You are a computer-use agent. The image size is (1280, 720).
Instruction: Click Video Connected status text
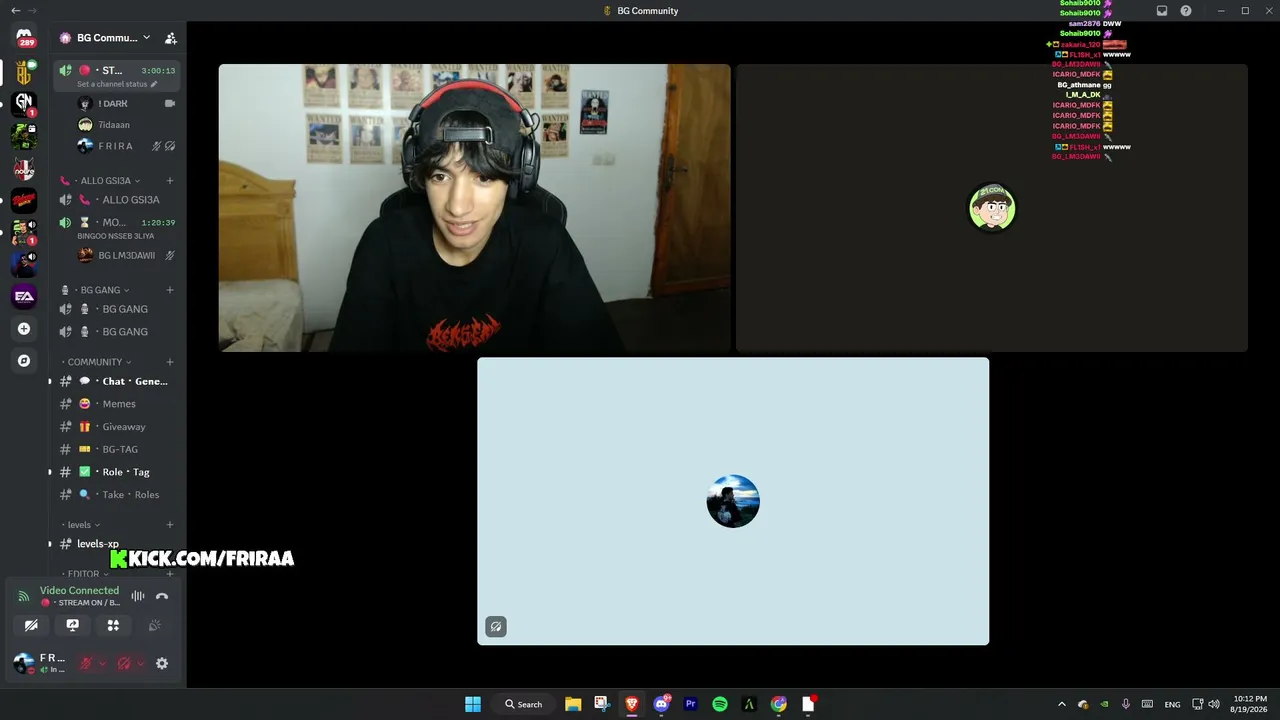[79, 590]
